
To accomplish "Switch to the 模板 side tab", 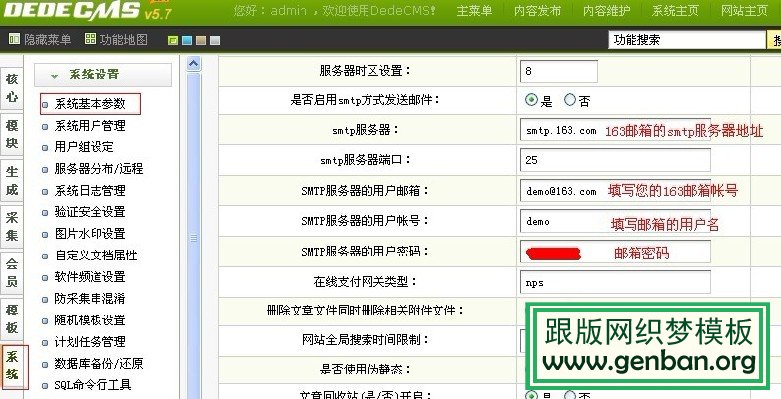I will pos(11,319).
